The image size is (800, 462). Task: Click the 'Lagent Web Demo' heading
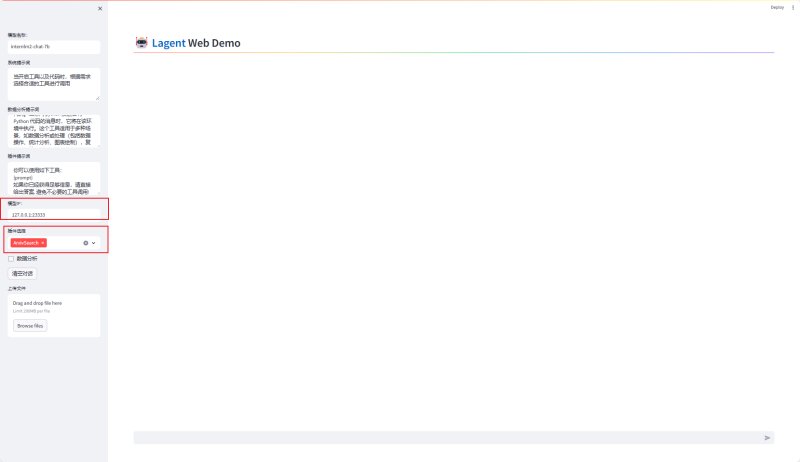196,43
